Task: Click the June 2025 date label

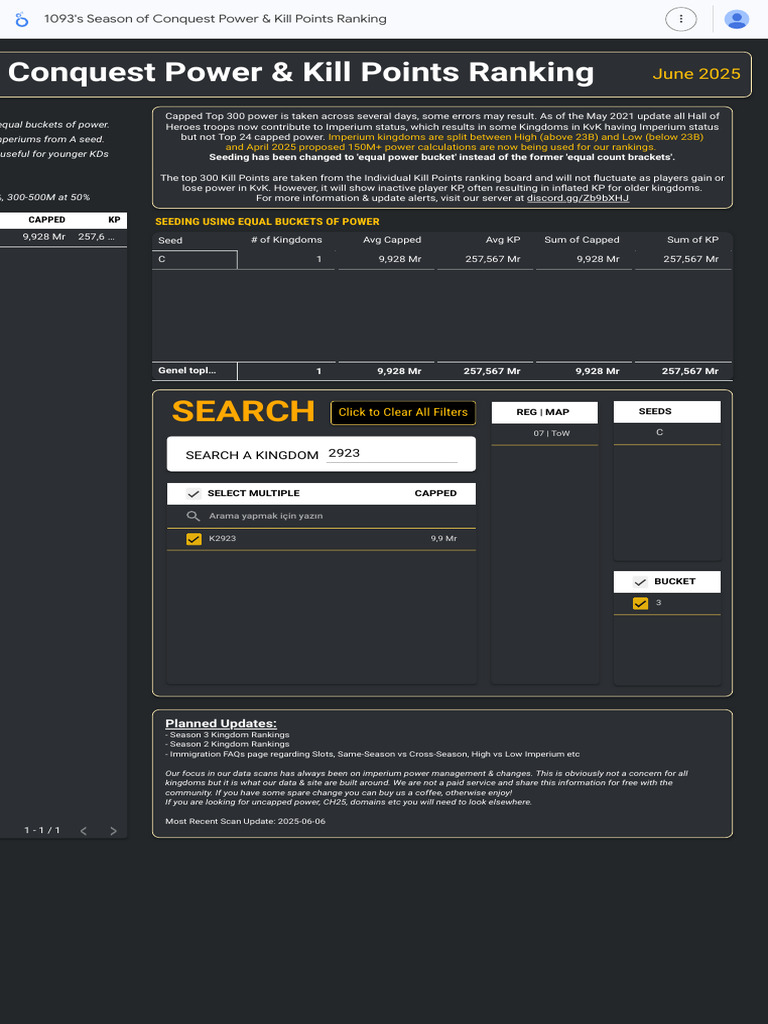Action: point(696,74)
